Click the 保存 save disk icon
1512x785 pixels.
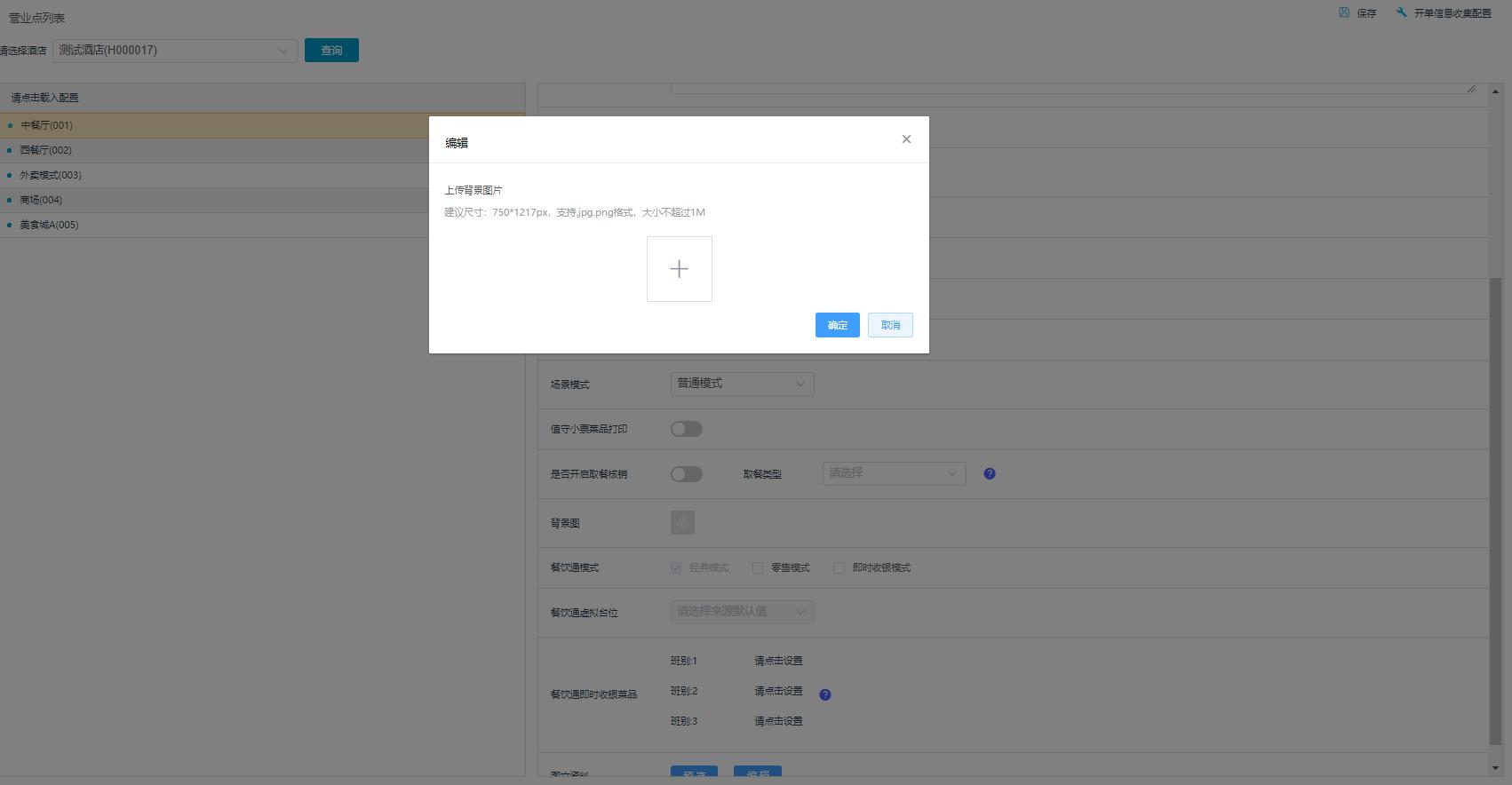tap(1344, 12)
